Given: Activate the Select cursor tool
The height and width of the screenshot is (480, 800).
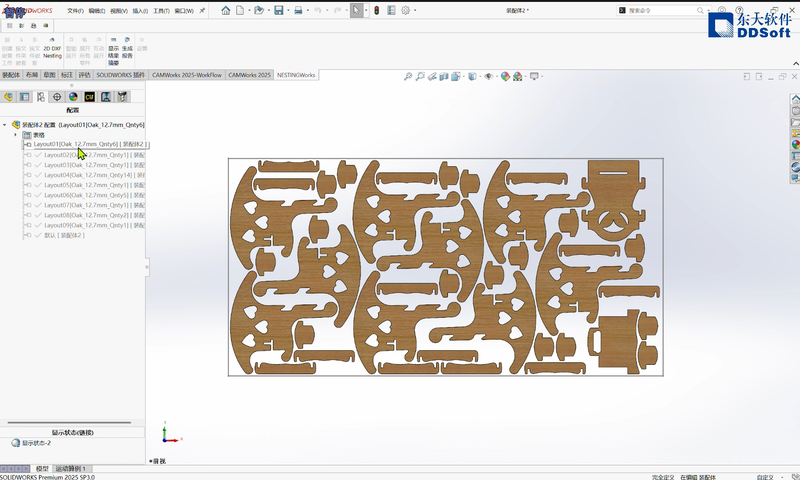Looking at the screenshot, I should pyautogui.click(x=356, y=10).
